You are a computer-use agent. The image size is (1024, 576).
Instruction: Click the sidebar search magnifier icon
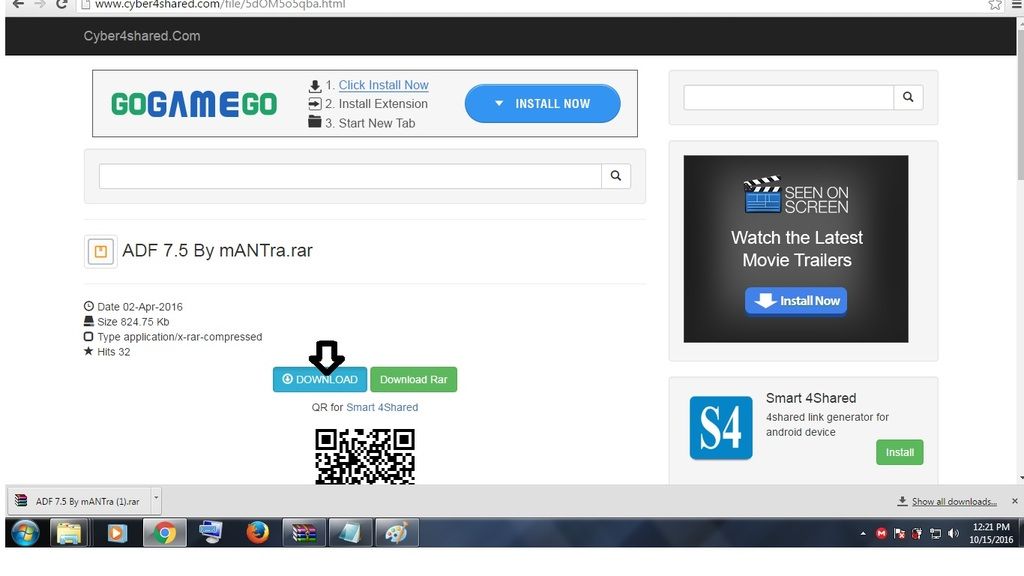(x=908, y=97)
